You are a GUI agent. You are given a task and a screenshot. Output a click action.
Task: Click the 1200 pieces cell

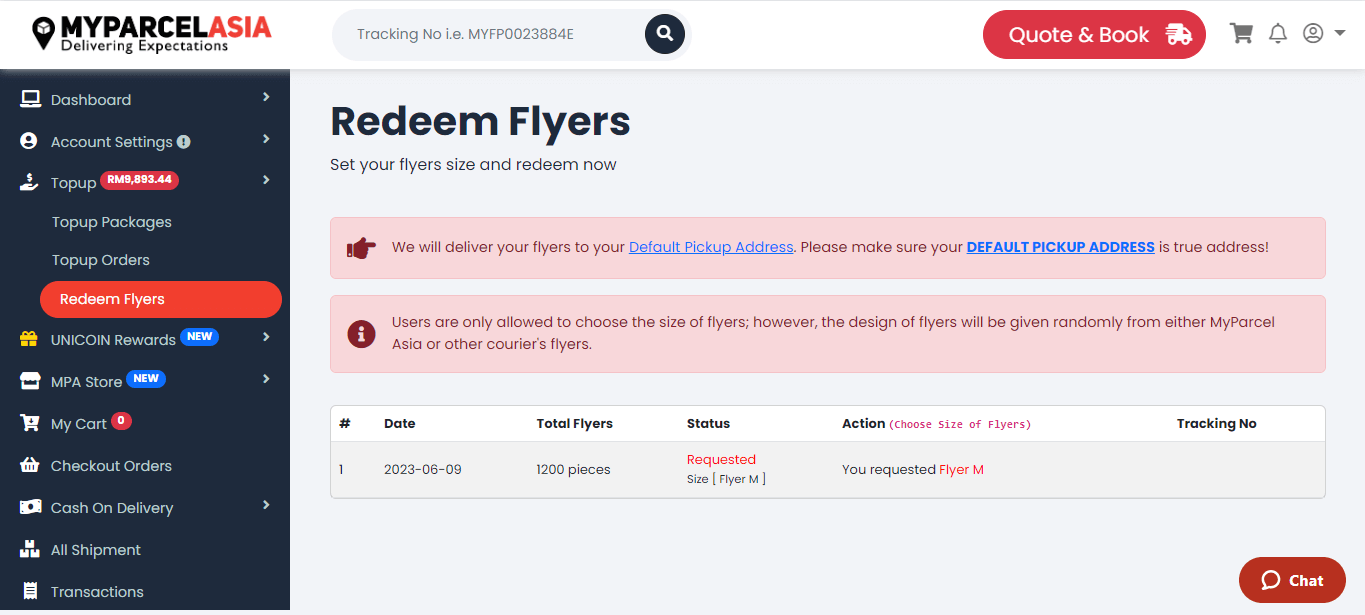(573, 469)
